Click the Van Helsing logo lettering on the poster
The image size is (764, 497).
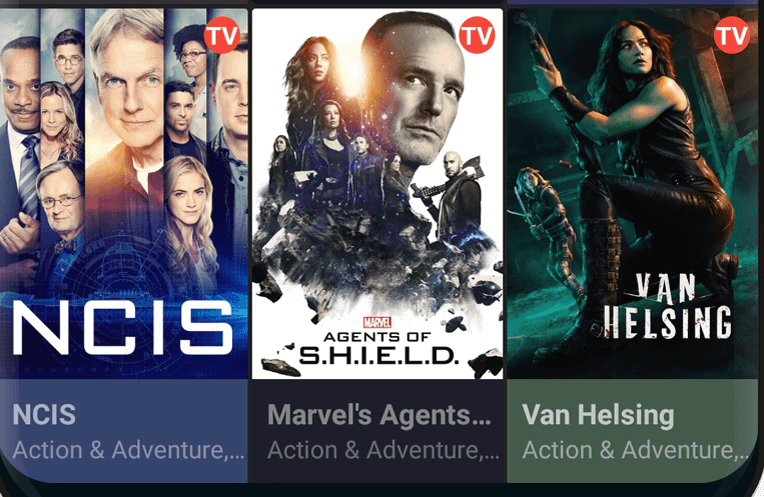coord(668,306)
